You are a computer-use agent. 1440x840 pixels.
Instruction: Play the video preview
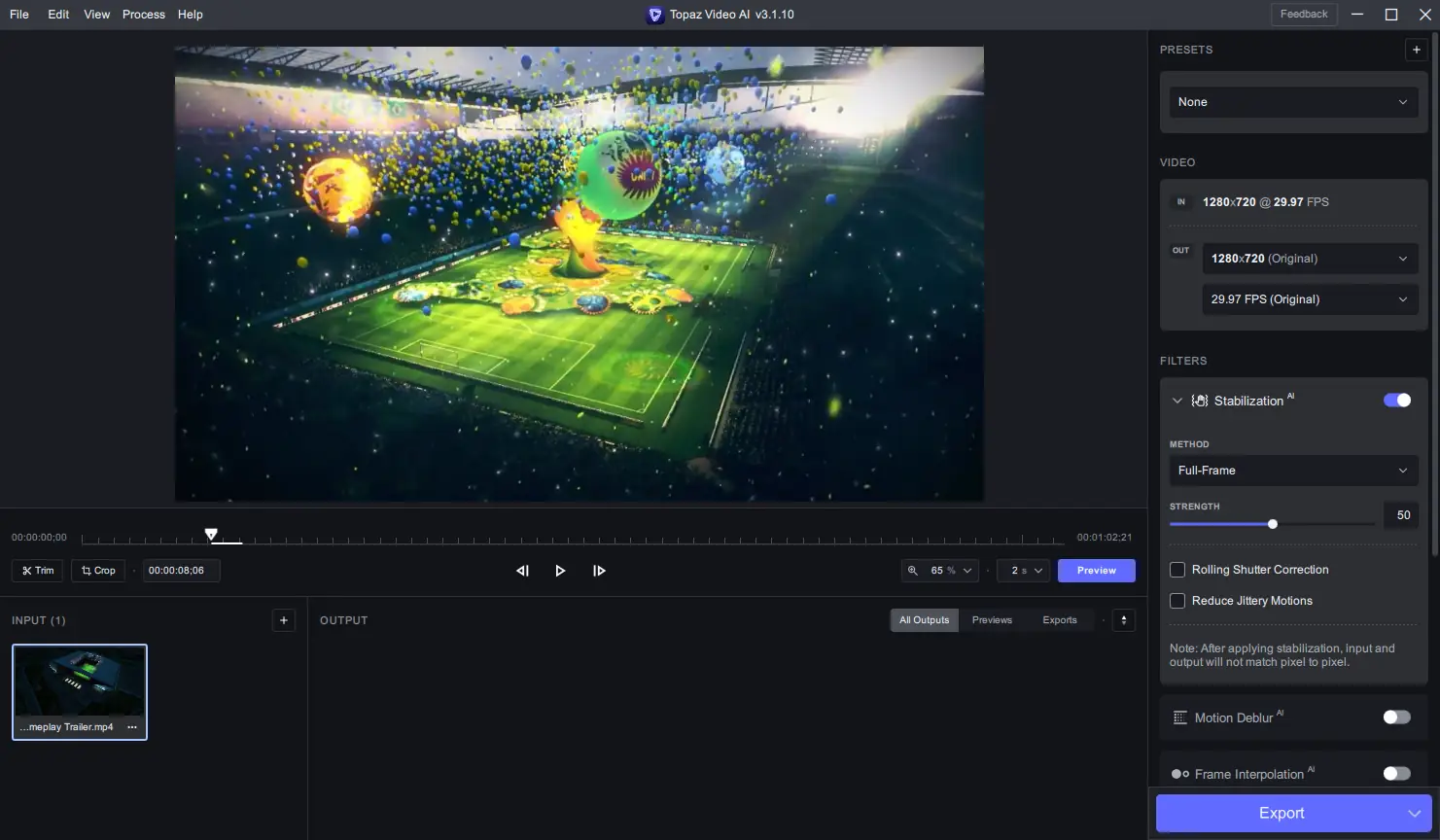(x=560, y=571)
